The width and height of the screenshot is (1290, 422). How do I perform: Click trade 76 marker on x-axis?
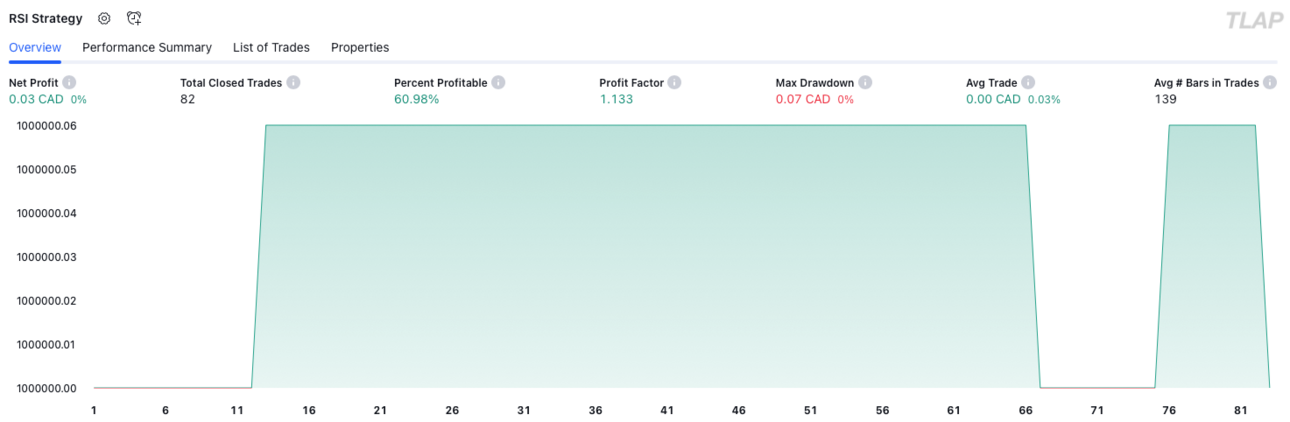1169,410
